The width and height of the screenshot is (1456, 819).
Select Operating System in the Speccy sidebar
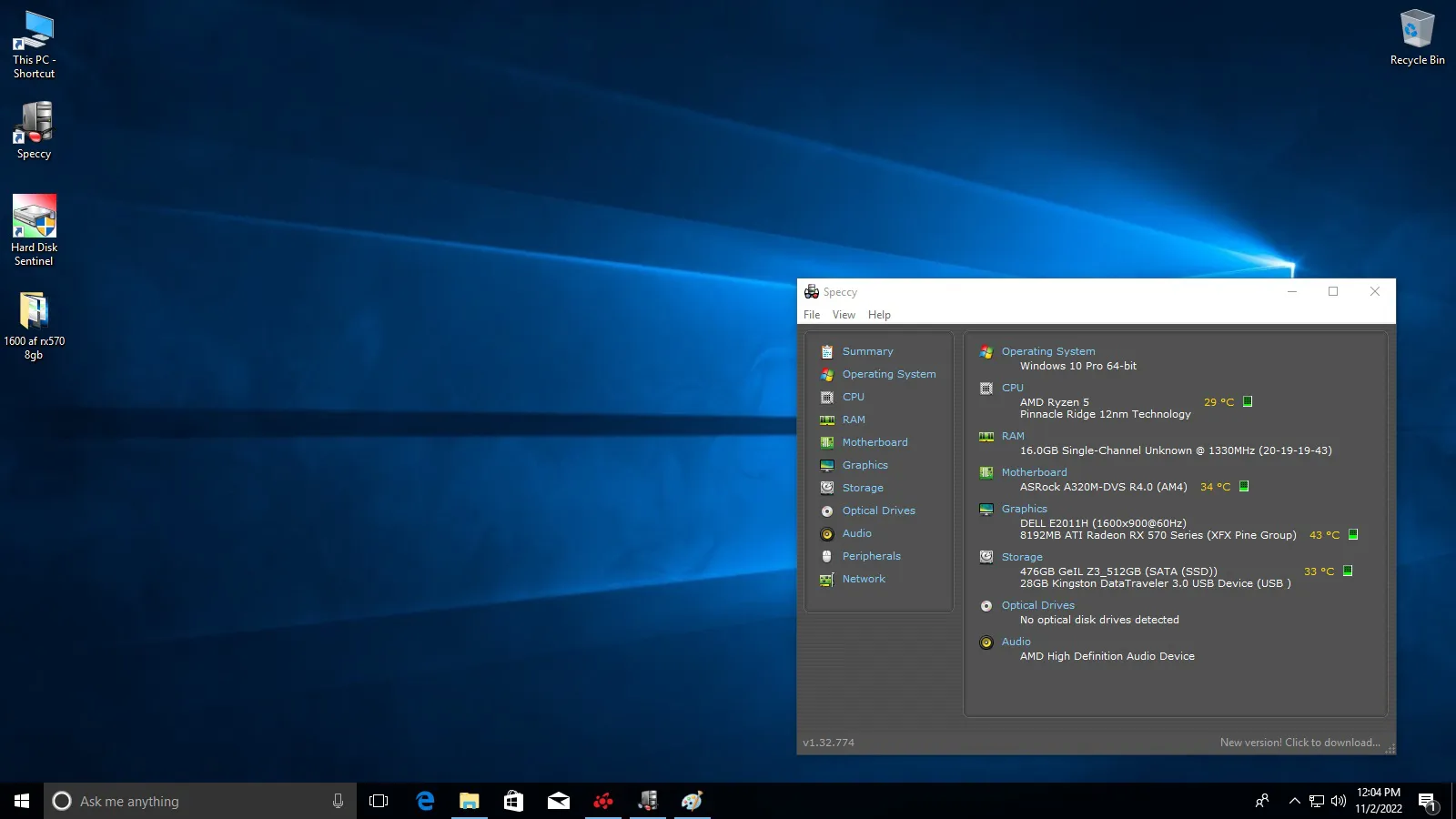tap(888, 374)
